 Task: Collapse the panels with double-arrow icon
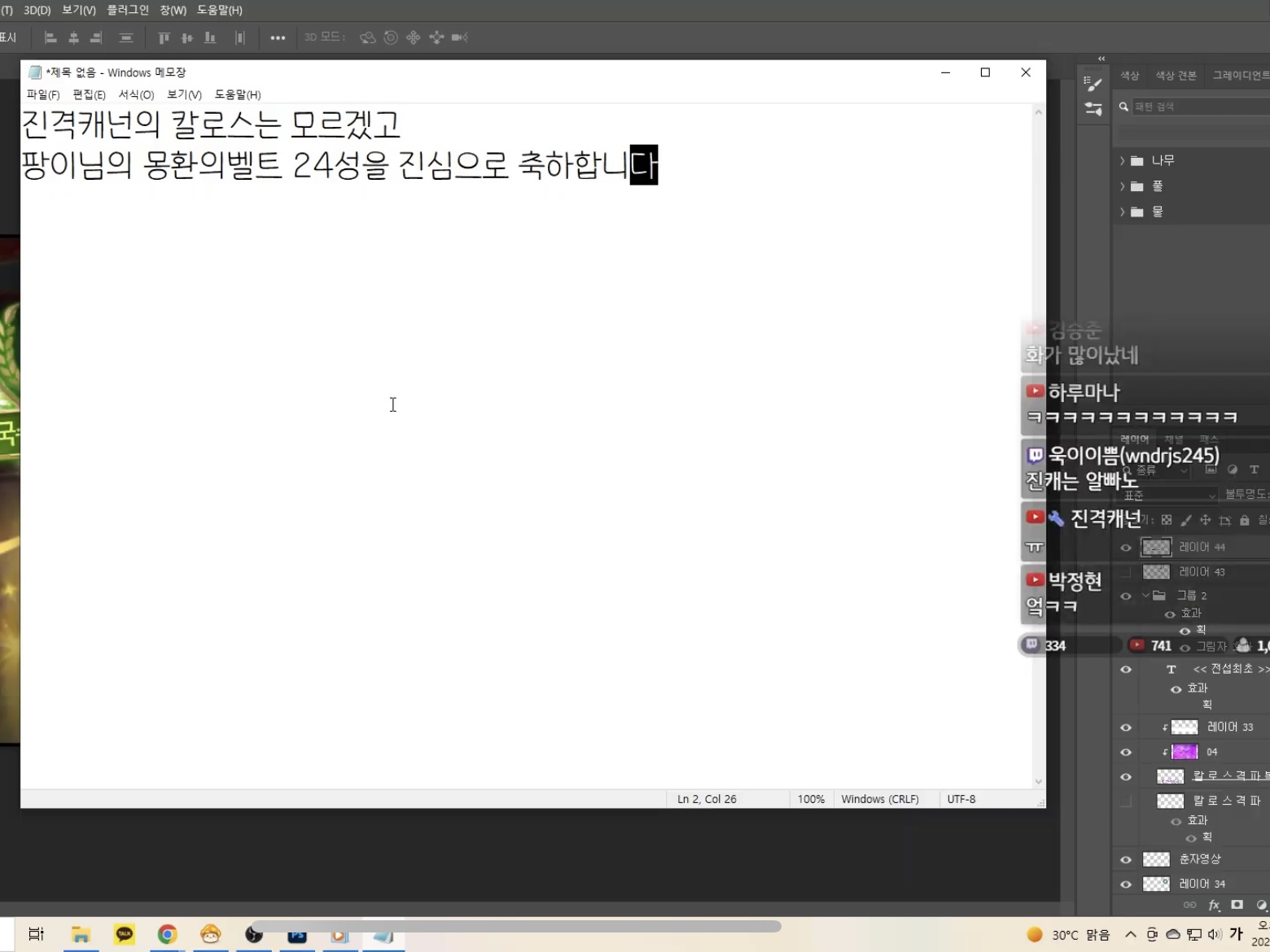click(x=1101, y=59)
